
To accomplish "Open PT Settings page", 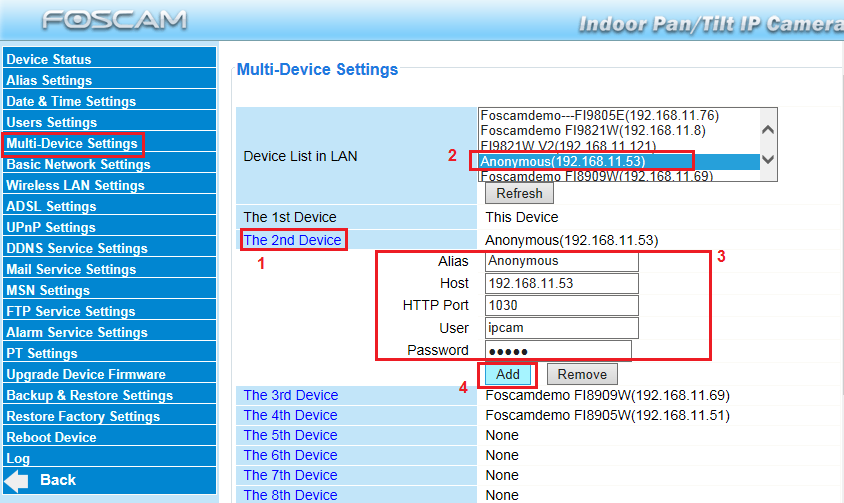I will [109, 353].
